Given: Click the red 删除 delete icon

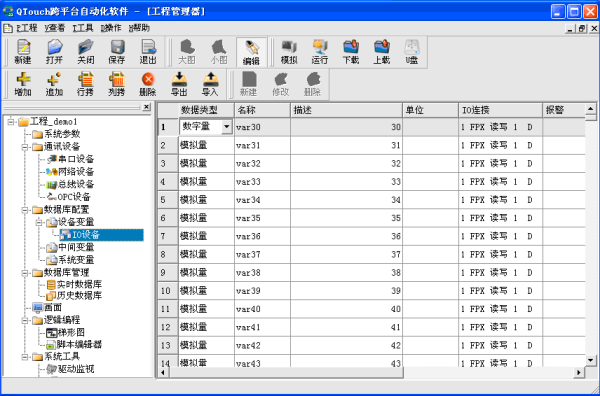Looking at the screenshot, I should pos(148,84).
